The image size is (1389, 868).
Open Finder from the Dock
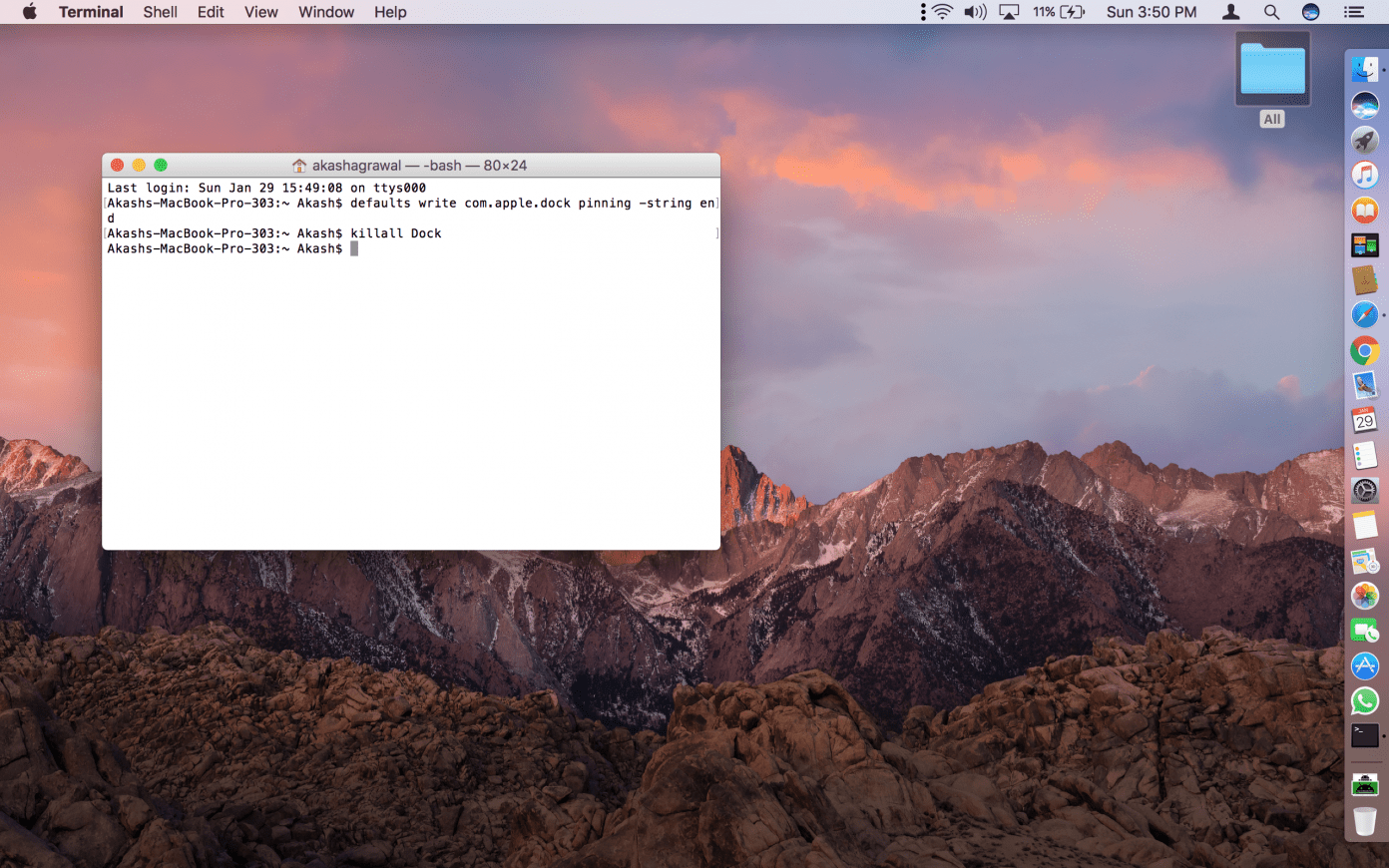pyautogui.click(x=1365, y=69)
